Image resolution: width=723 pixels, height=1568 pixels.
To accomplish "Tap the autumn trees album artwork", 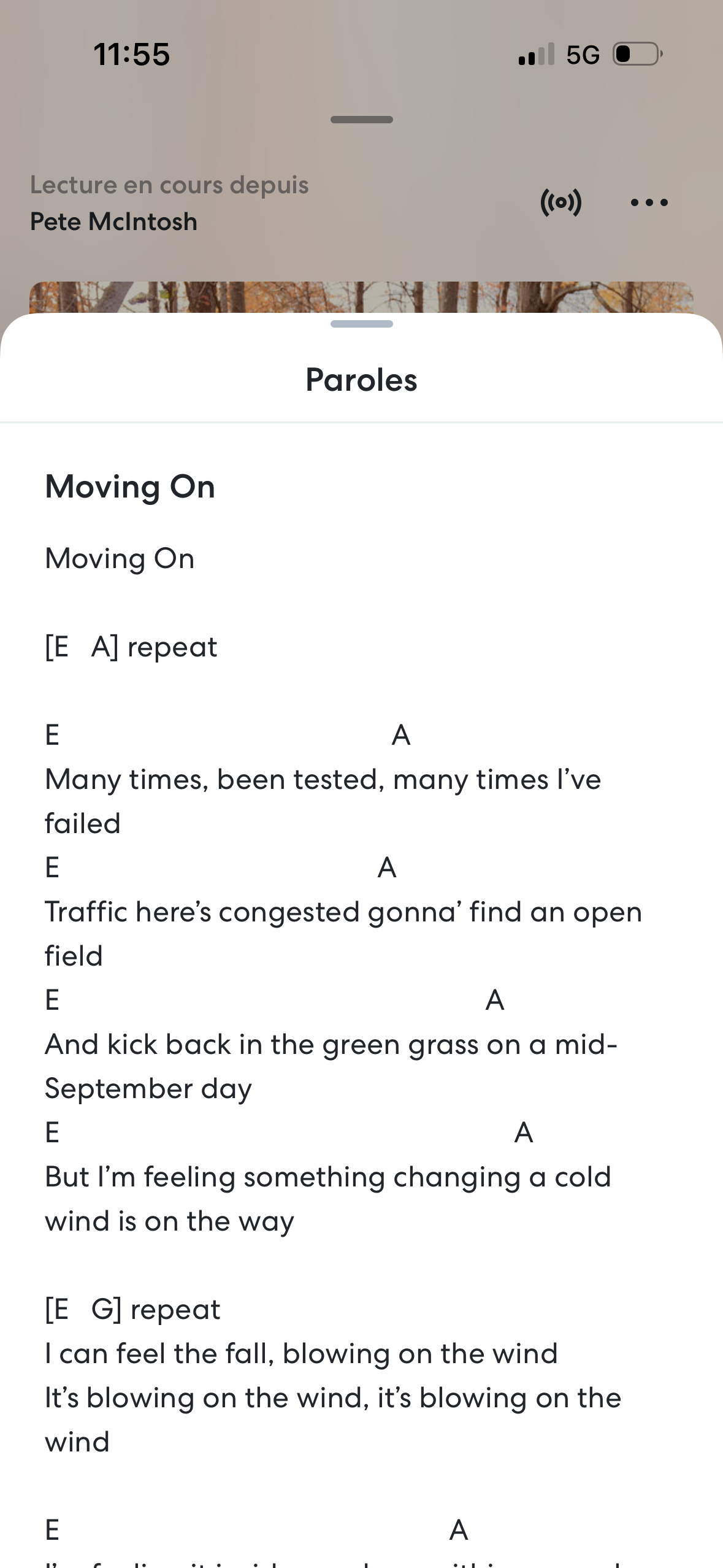I will [361, 298].
